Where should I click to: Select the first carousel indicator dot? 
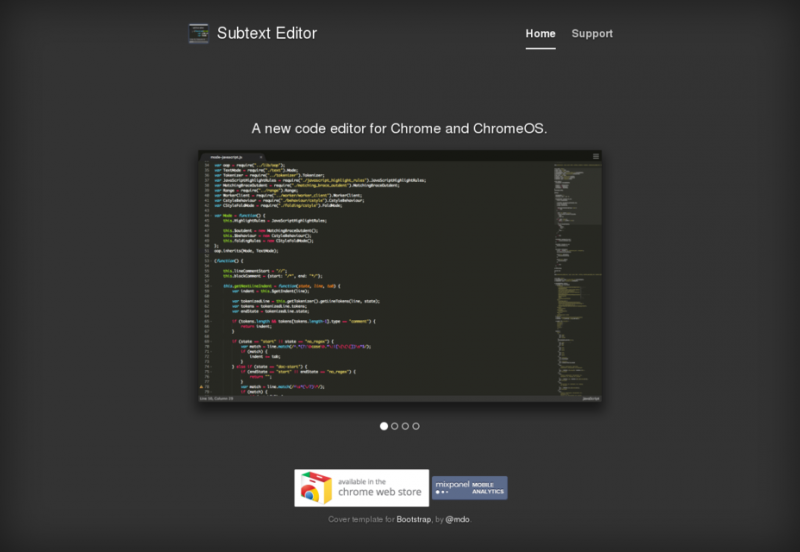[x=384, y=426]
